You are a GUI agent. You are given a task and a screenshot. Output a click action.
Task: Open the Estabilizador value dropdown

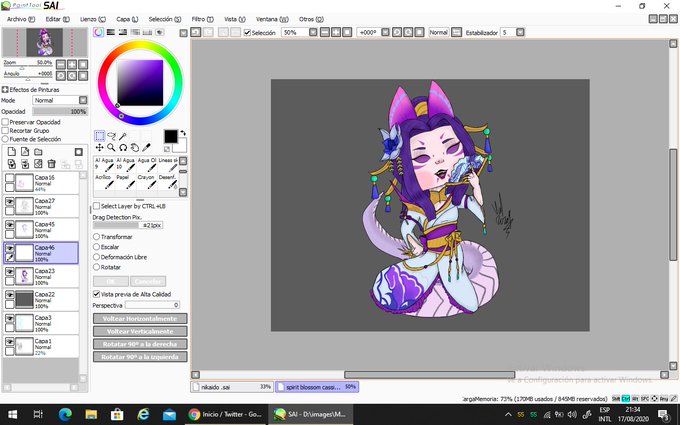coord(520,33)
